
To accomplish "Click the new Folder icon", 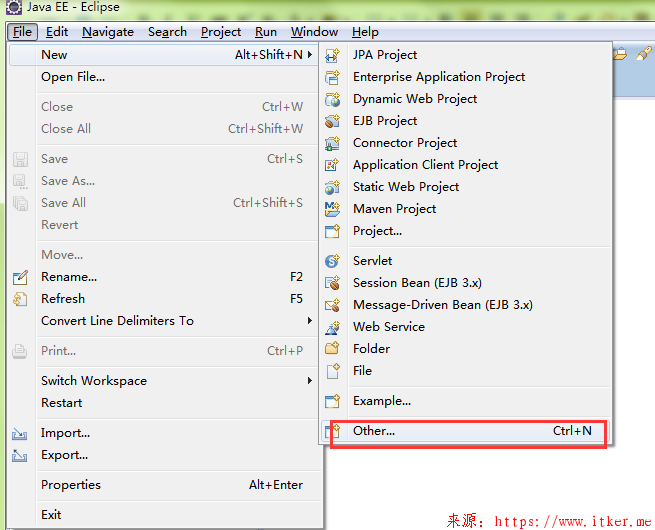I will click(x=333, y=349).
